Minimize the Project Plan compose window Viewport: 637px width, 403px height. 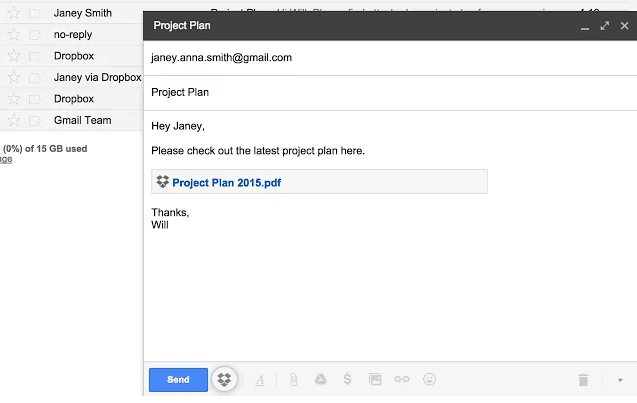coord(585,26)
